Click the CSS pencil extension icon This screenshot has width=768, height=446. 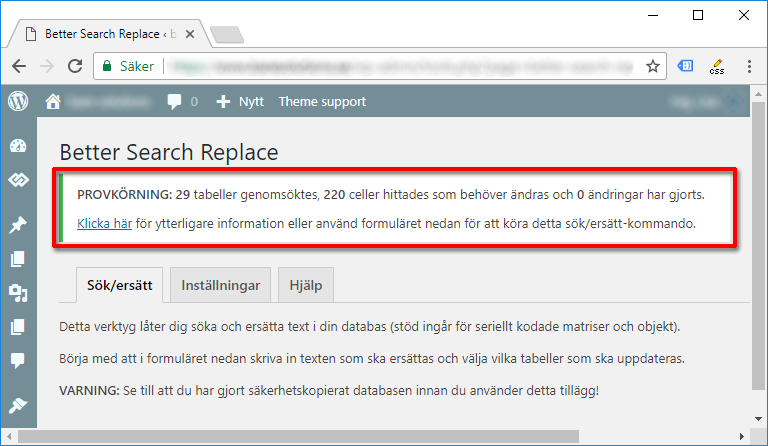pos(716,66)
